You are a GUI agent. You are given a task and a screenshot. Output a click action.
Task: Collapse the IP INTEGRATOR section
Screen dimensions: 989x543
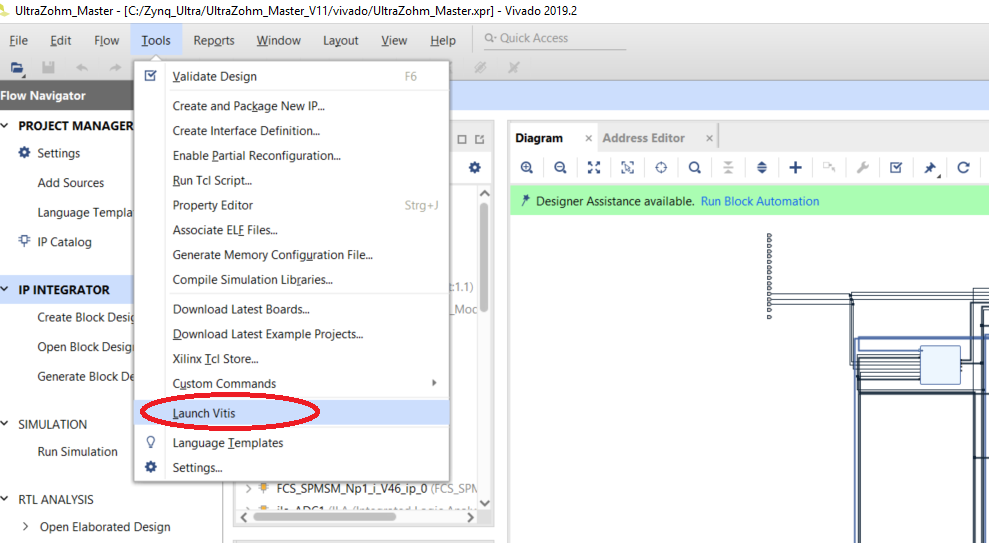(x=6, y=290)
